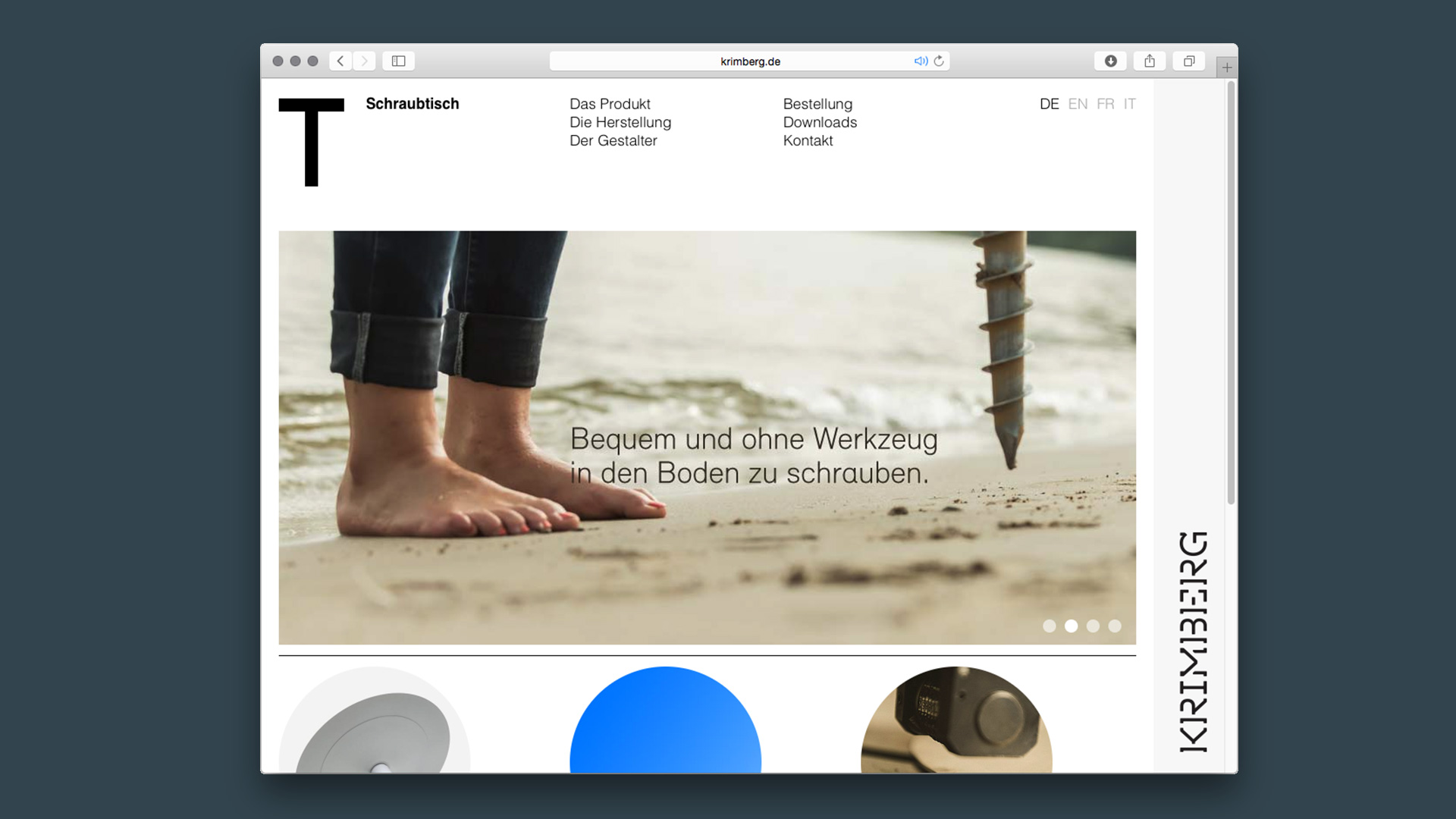Reload the page with the refresh icon
1456x819 pixels.
tap(939, 61)
